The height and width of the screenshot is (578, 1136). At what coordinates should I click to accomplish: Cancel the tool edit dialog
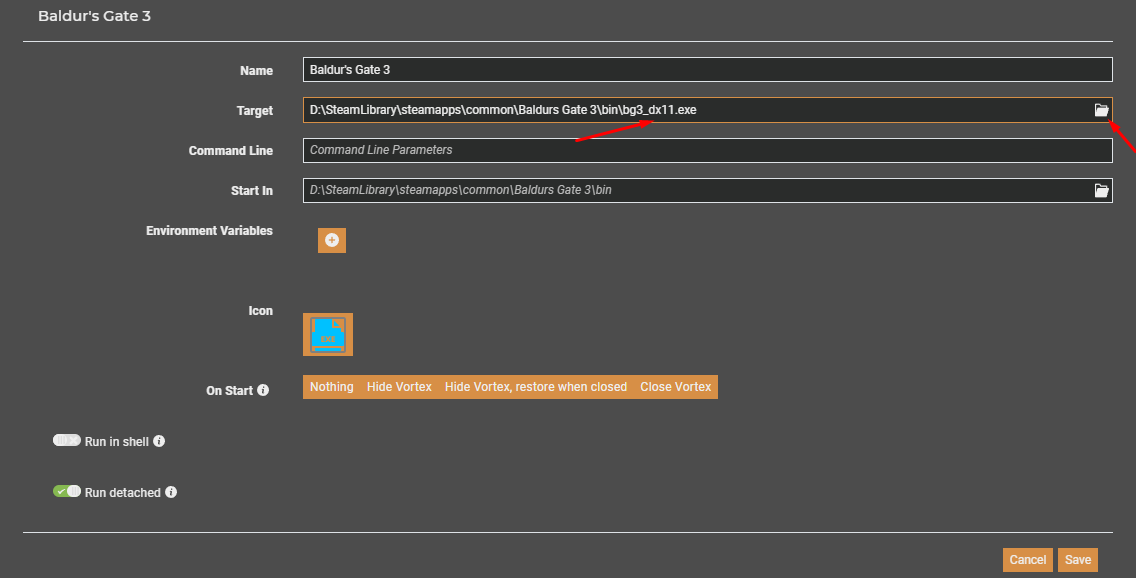click(1028, 560)
